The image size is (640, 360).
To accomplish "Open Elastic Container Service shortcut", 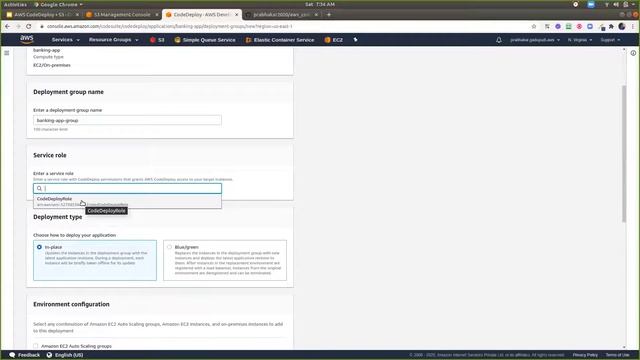I will pos(280,40).
